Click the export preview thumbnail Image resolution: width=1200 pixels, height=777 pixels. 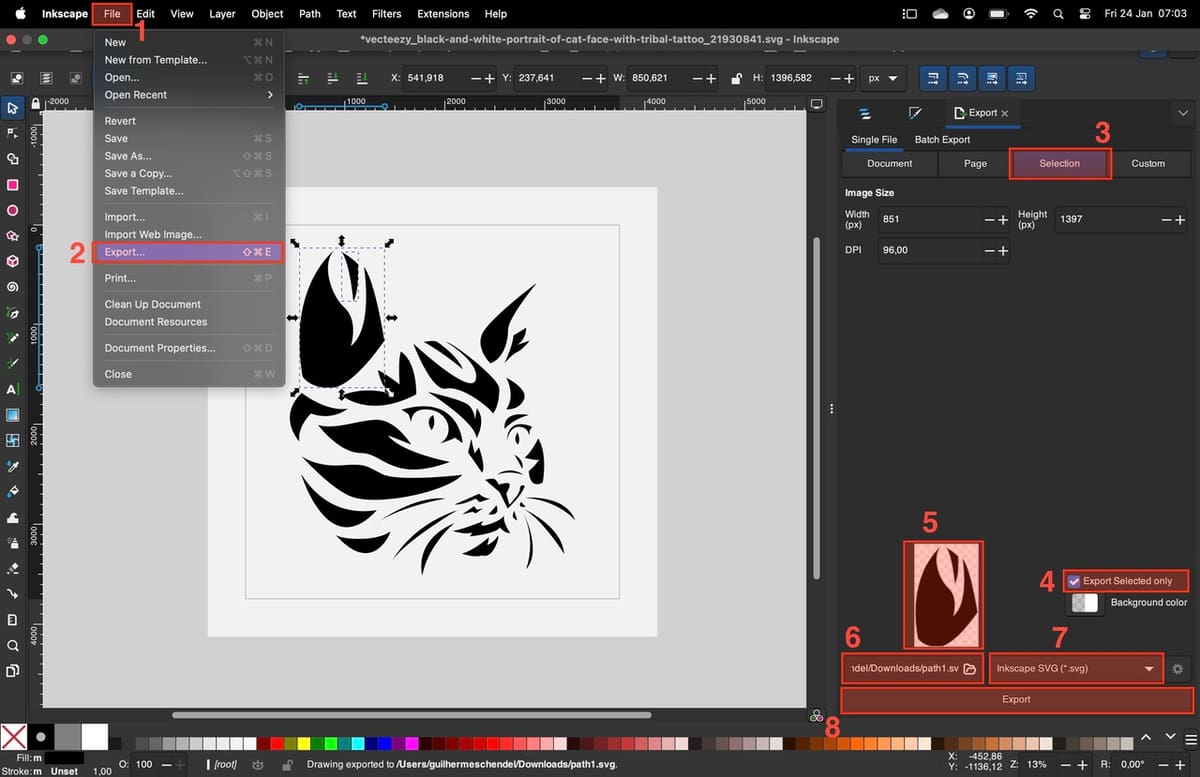[x=943, y=595]
